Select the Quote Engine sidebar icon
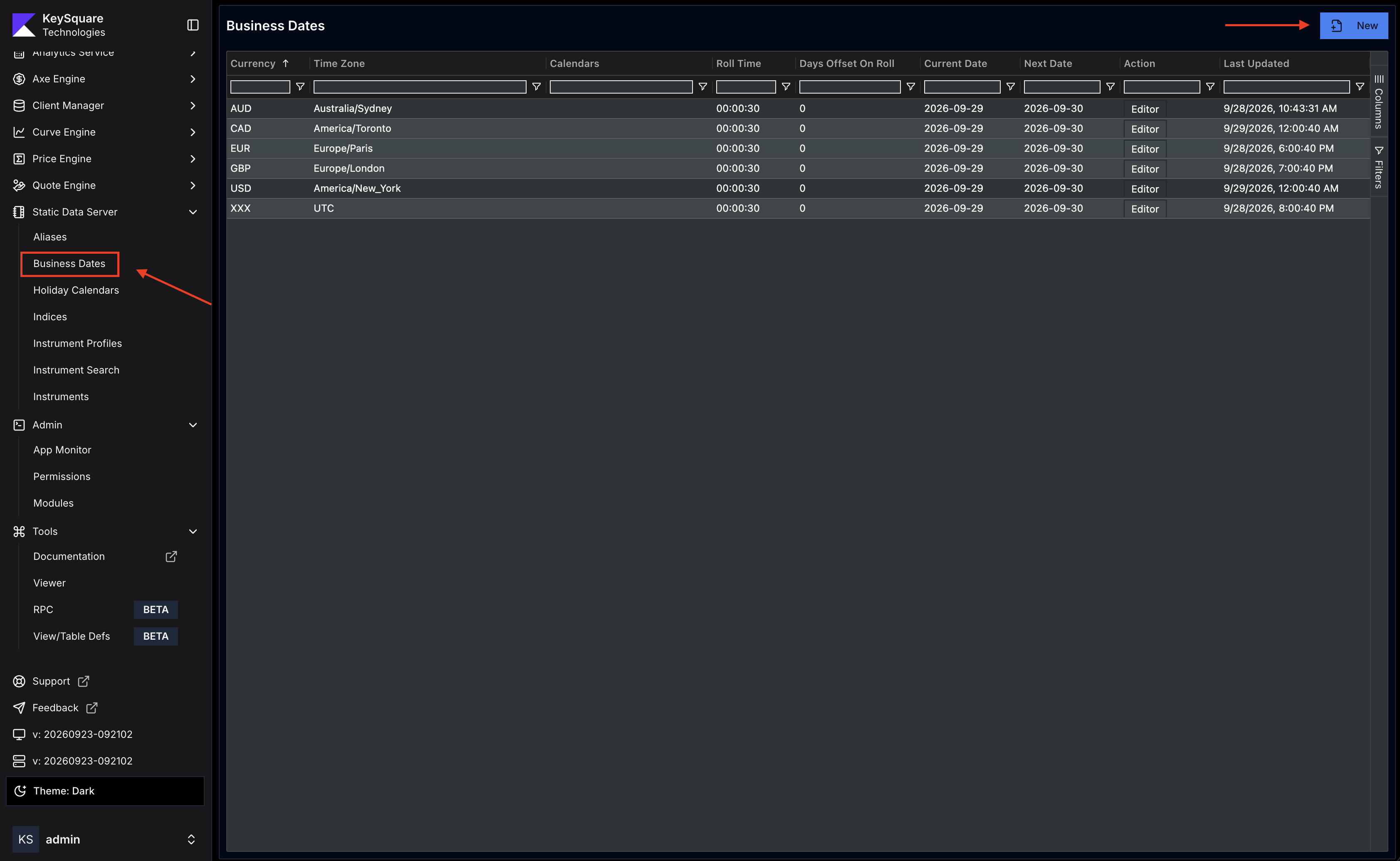 (x=20, y=185)
